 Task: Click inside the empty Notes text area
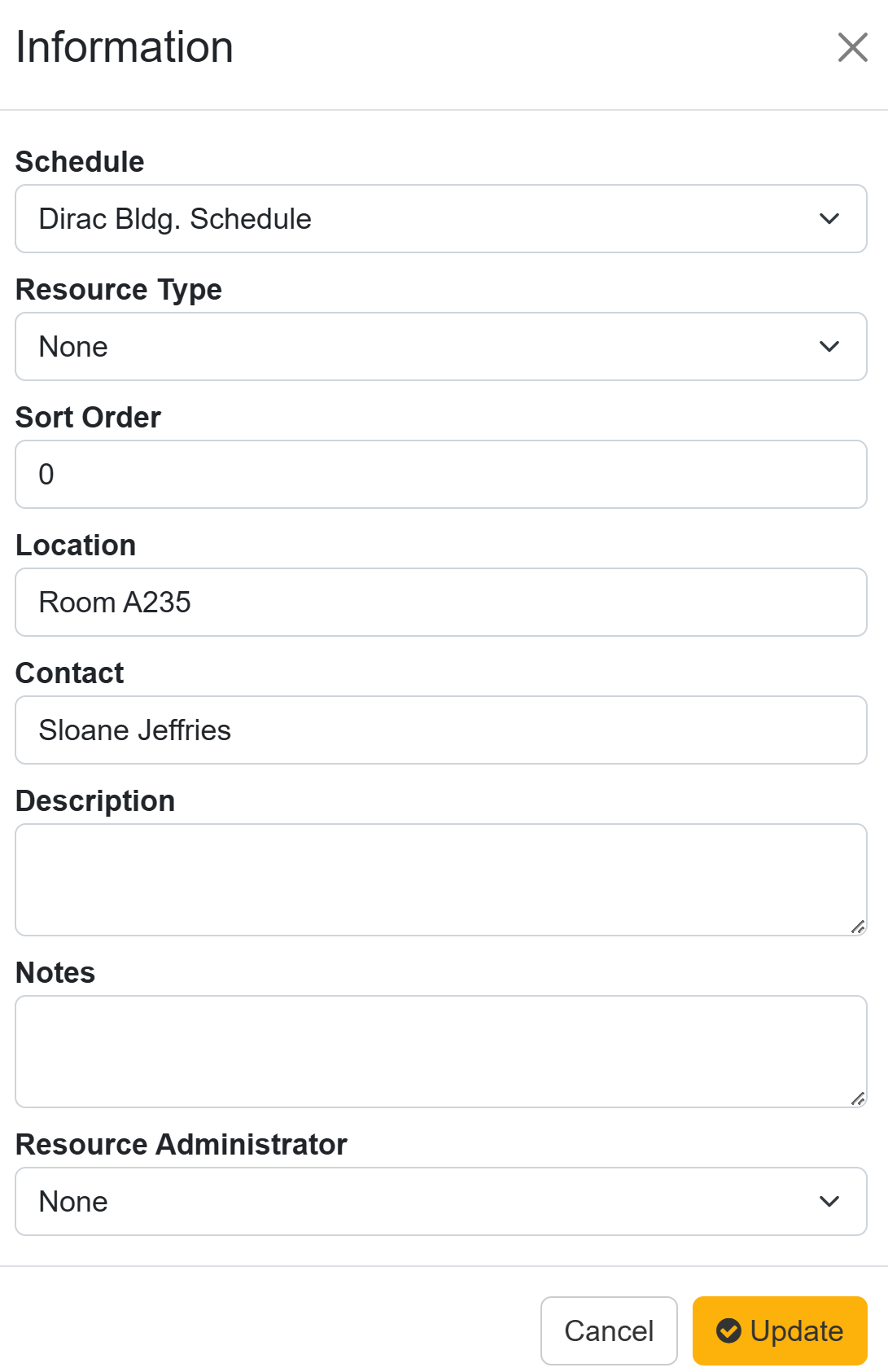440,1051
